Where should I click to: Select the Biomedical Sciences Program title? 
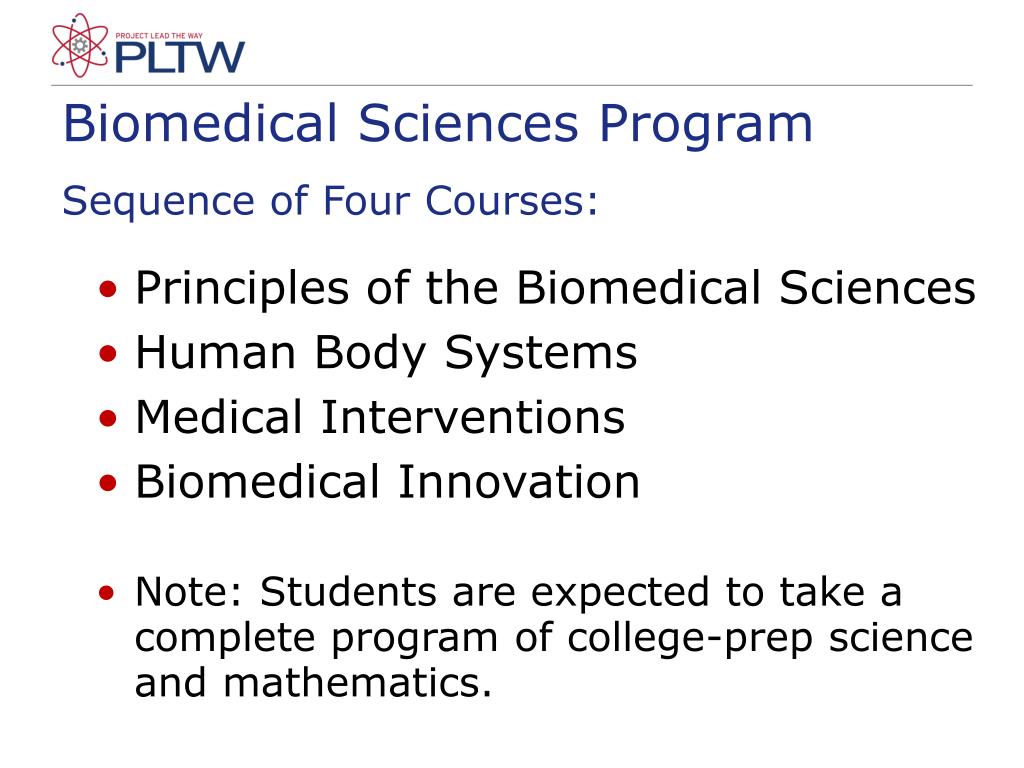click(x=438, y=123)
